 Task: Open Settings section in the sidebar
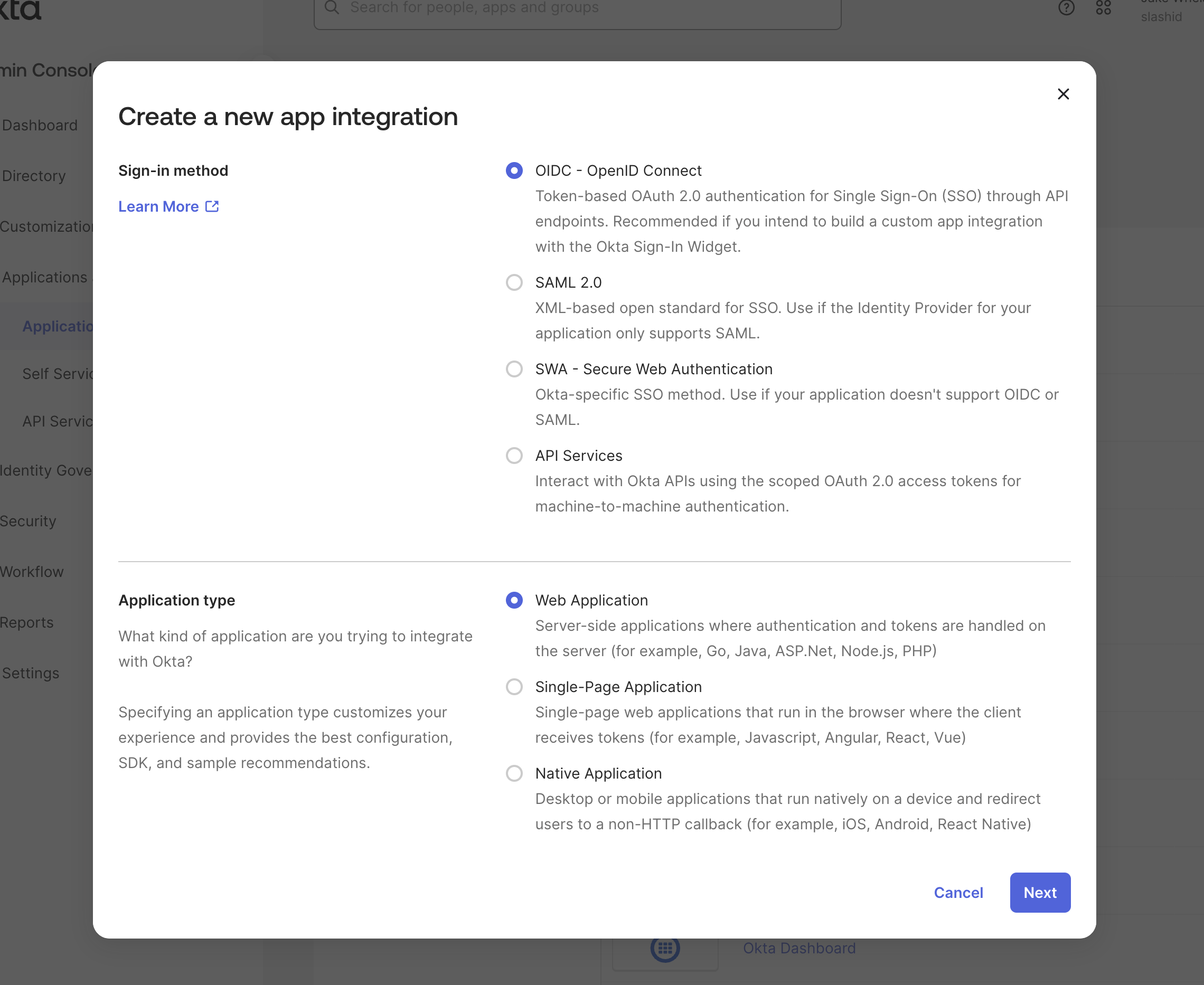[30, 673]
